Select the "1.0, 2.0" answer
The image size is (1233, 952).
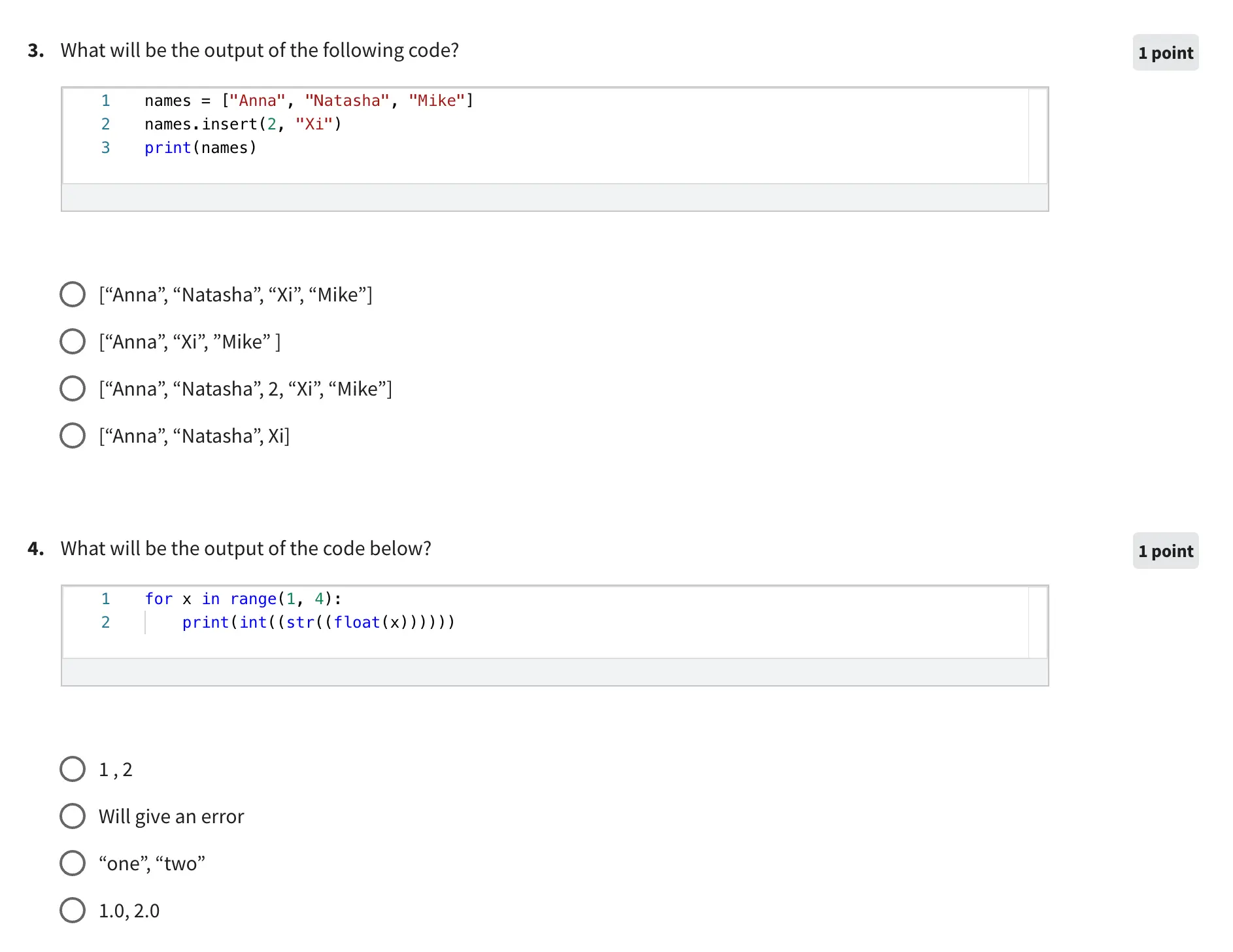click(x=73, y=910)
